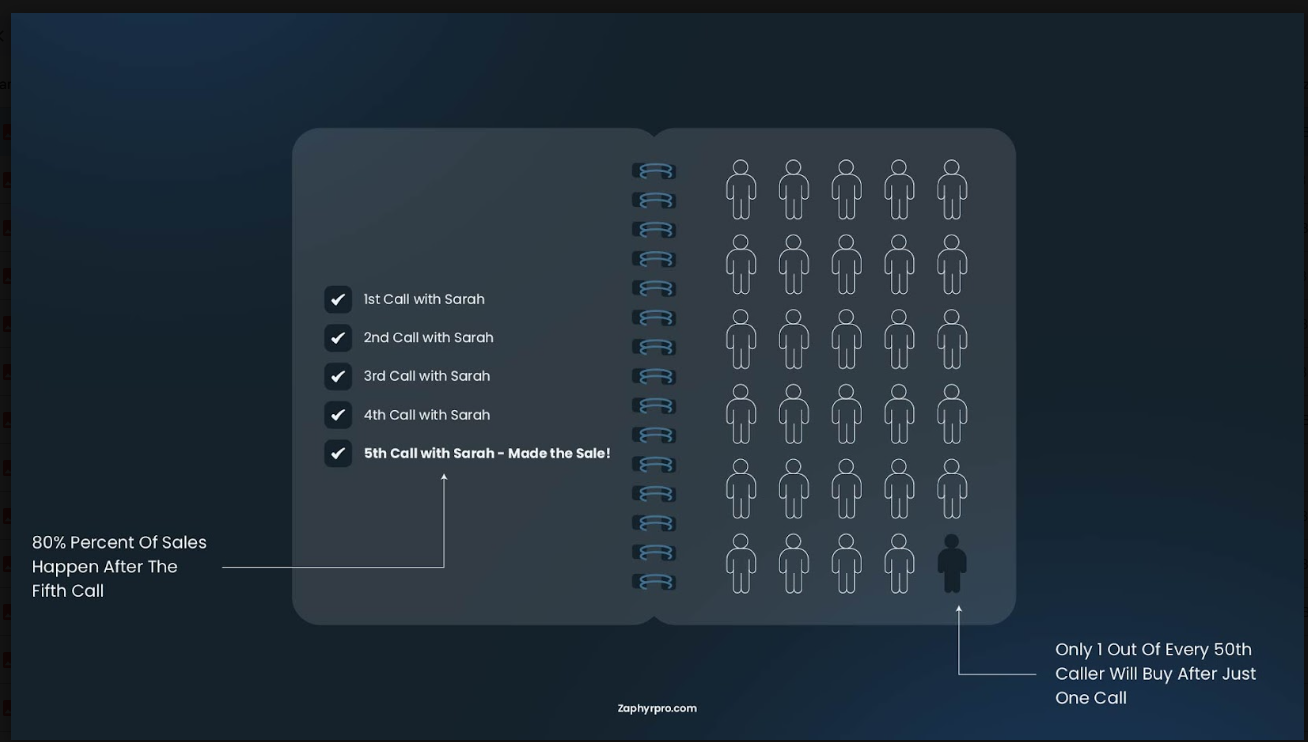Open the Zaphyrpro.com link

coord(657,708)
